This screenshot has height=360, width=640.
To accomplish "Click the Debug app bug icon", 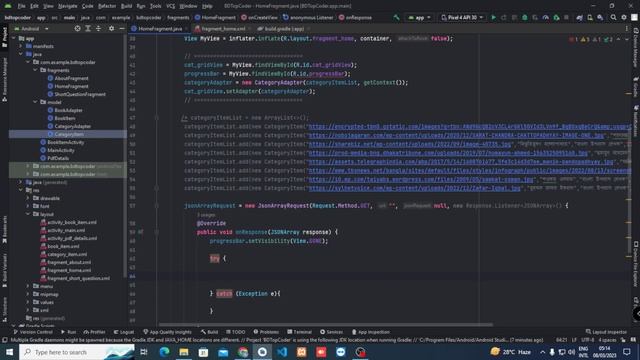I will (525, 18).
